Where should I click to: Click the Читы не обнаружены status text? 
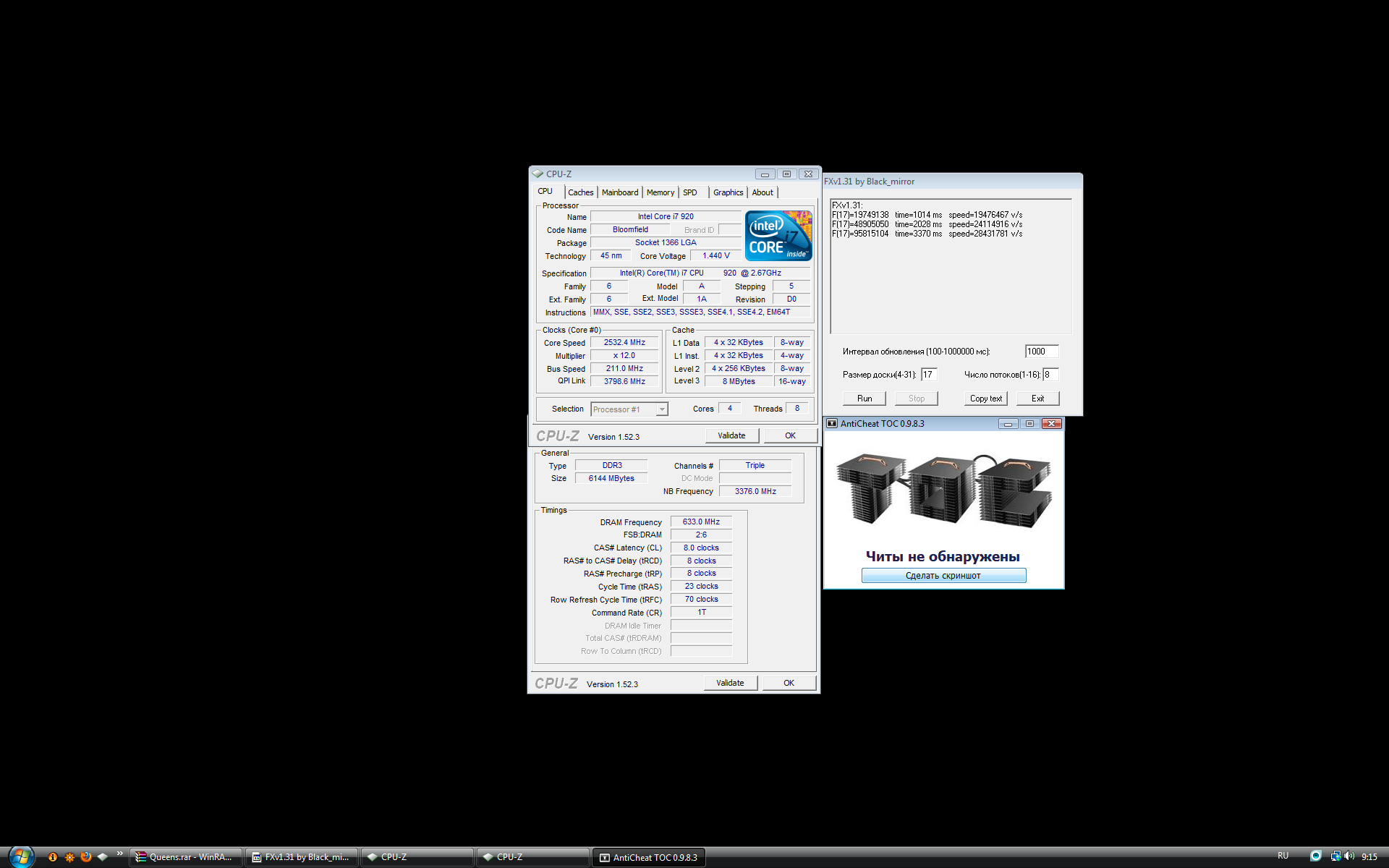(943, 556)
